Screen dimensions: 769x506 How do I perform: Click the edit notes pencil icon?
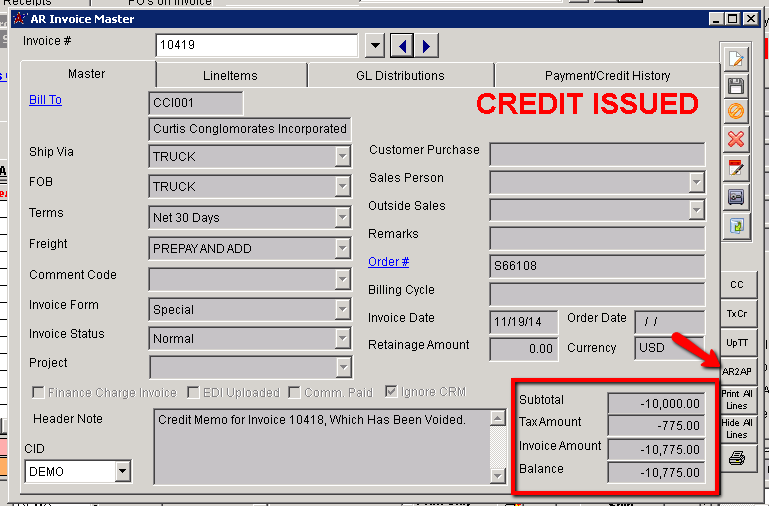(x=736, y=167)
